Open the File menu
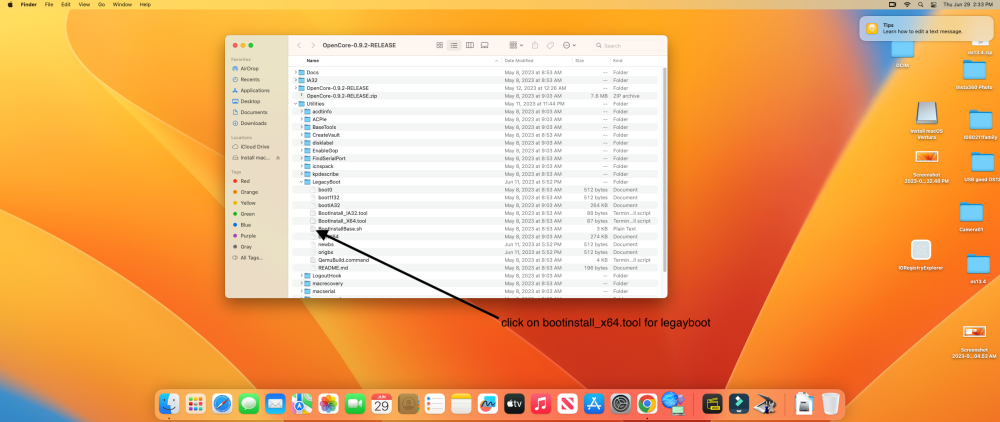 click(49, 4)
